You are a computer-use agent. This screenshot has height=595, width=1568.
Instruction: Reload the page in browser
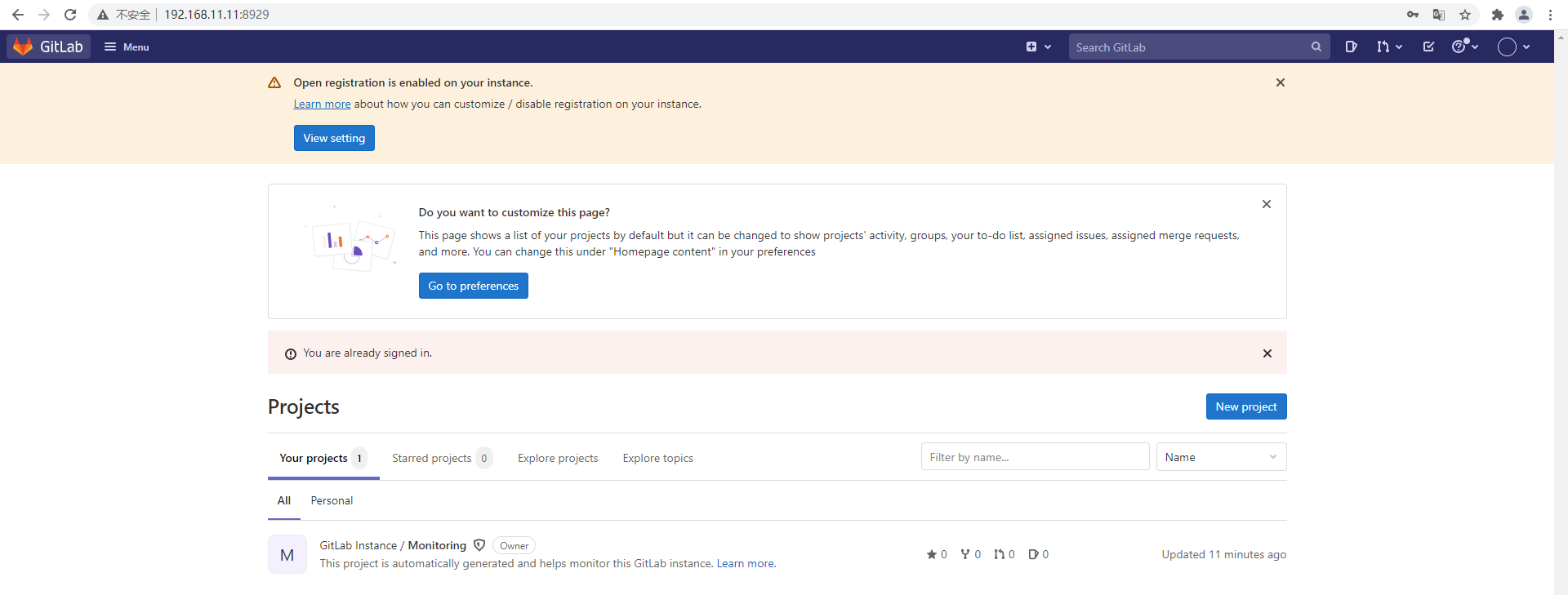click(x=70, y=15)
